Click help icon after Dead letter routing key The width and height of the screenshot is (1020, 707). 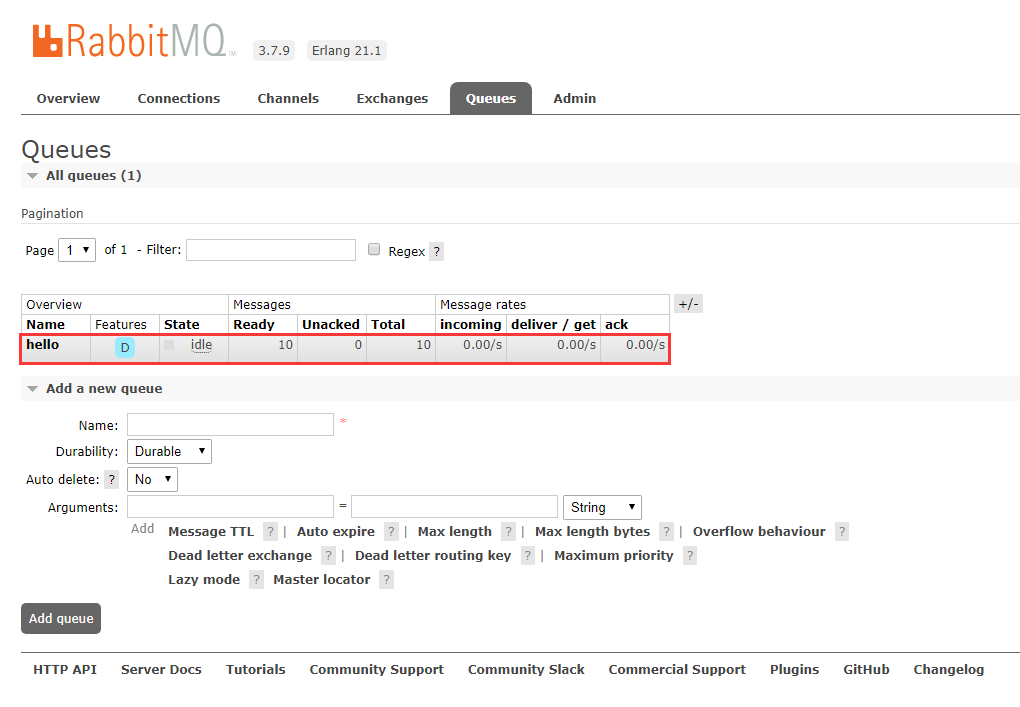tap(528, 555)
